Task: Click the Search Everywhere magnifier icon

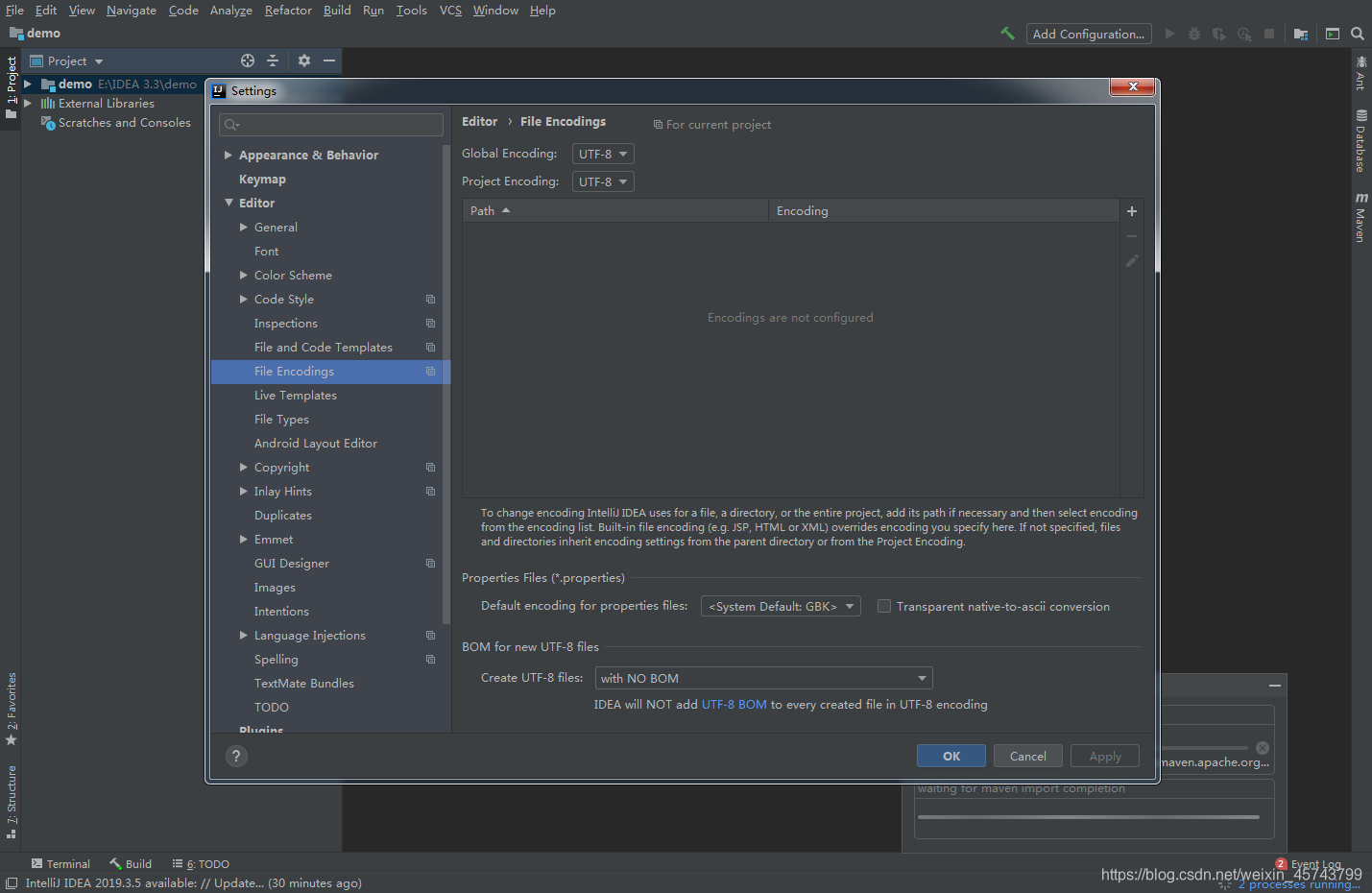Action: (x=1358, y=34)
